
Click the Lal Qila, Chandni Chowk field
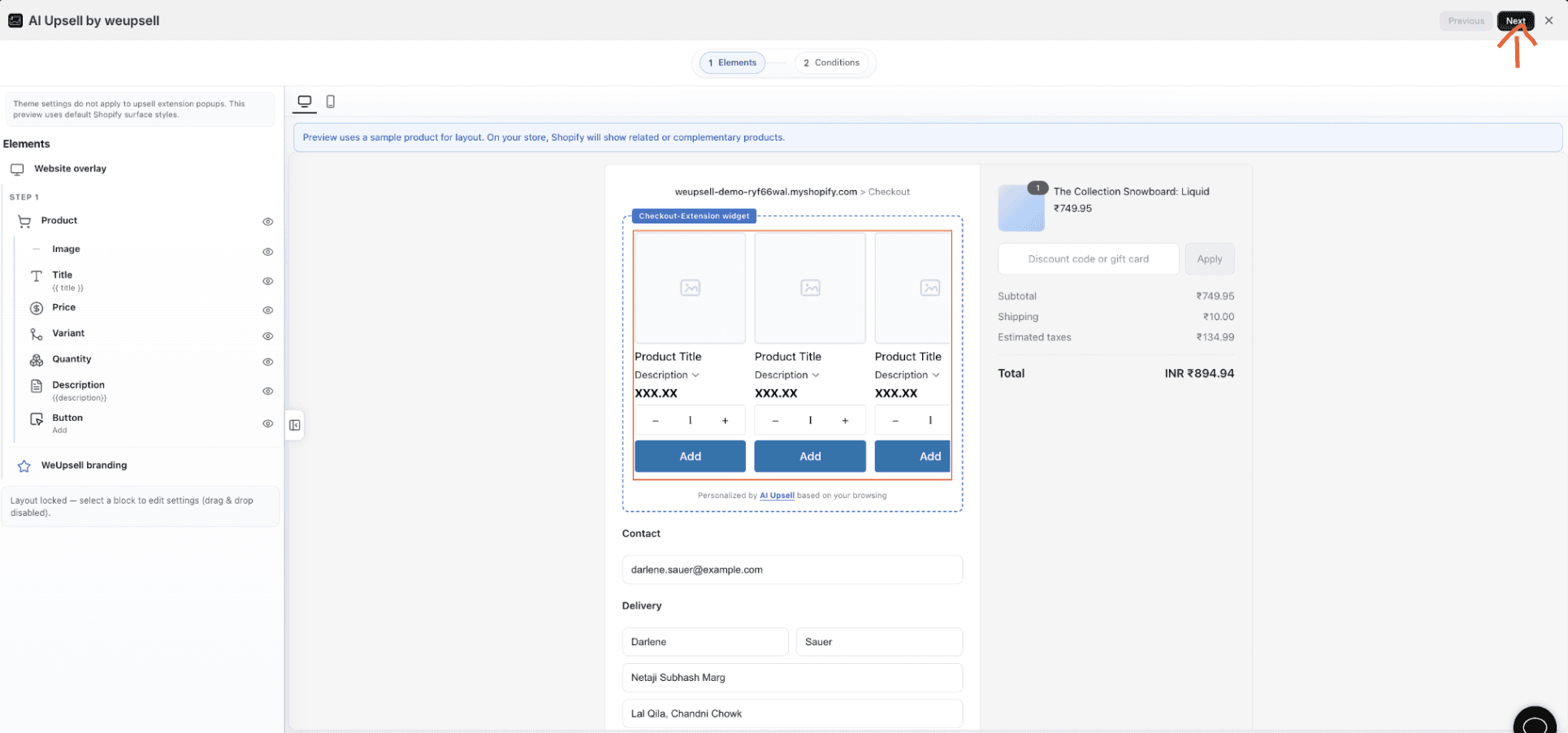[792, 713]
